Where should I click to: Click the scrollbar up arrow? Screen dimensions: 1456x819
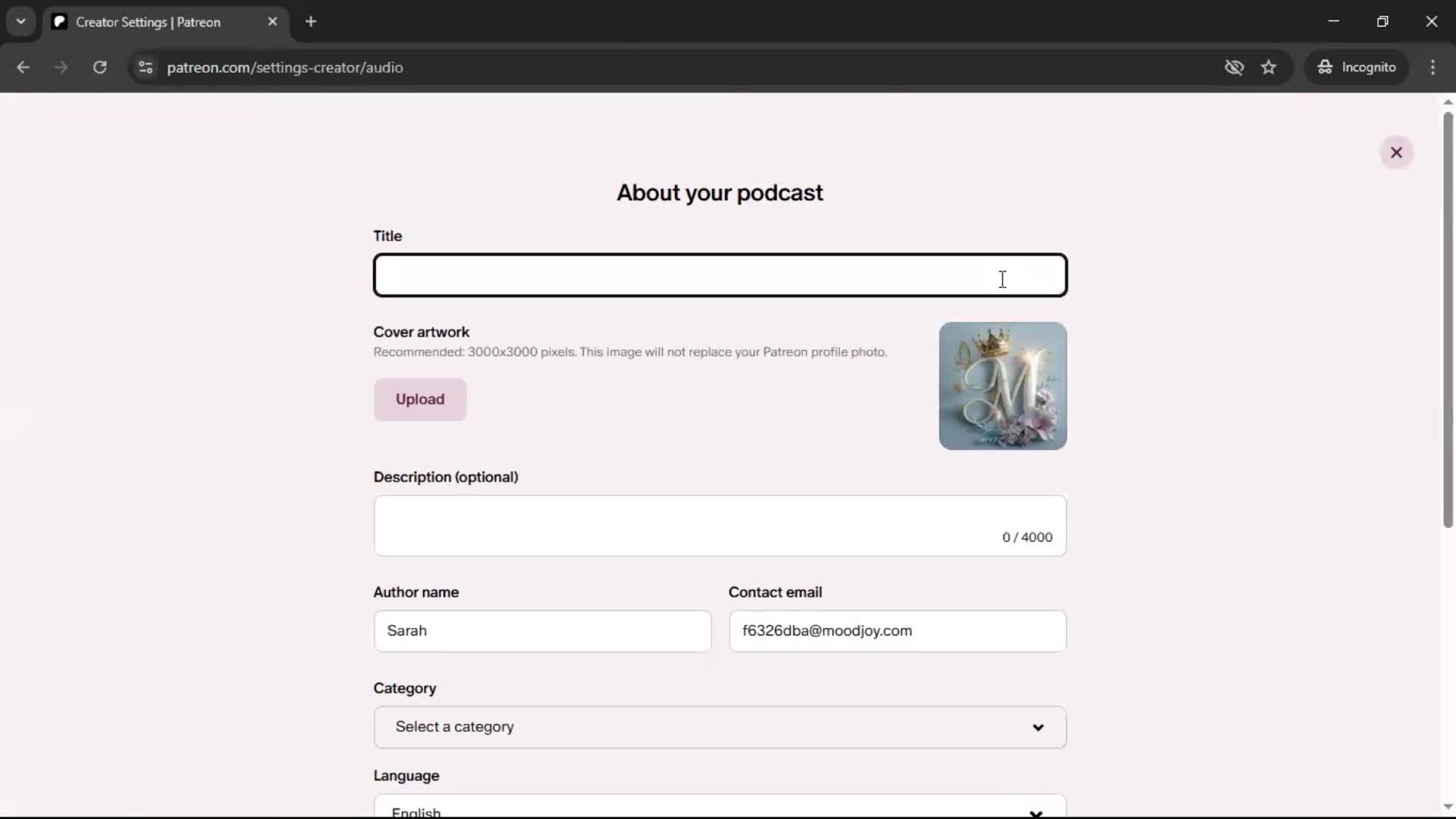pos(1448,102)
